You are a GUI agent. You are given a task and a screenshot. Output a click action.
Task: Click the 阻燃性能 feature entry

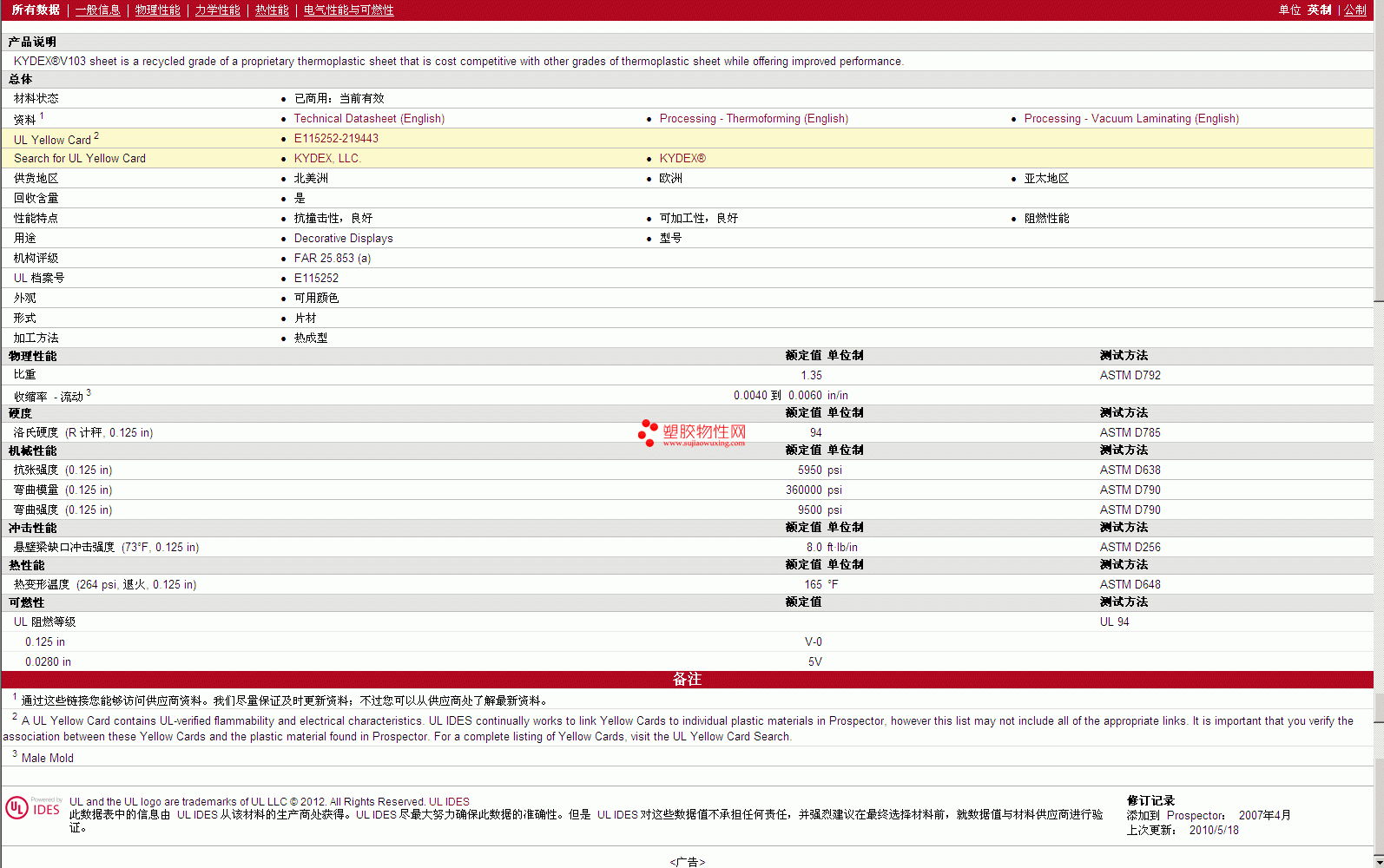pyautogui.click(x=1046, y=219)
